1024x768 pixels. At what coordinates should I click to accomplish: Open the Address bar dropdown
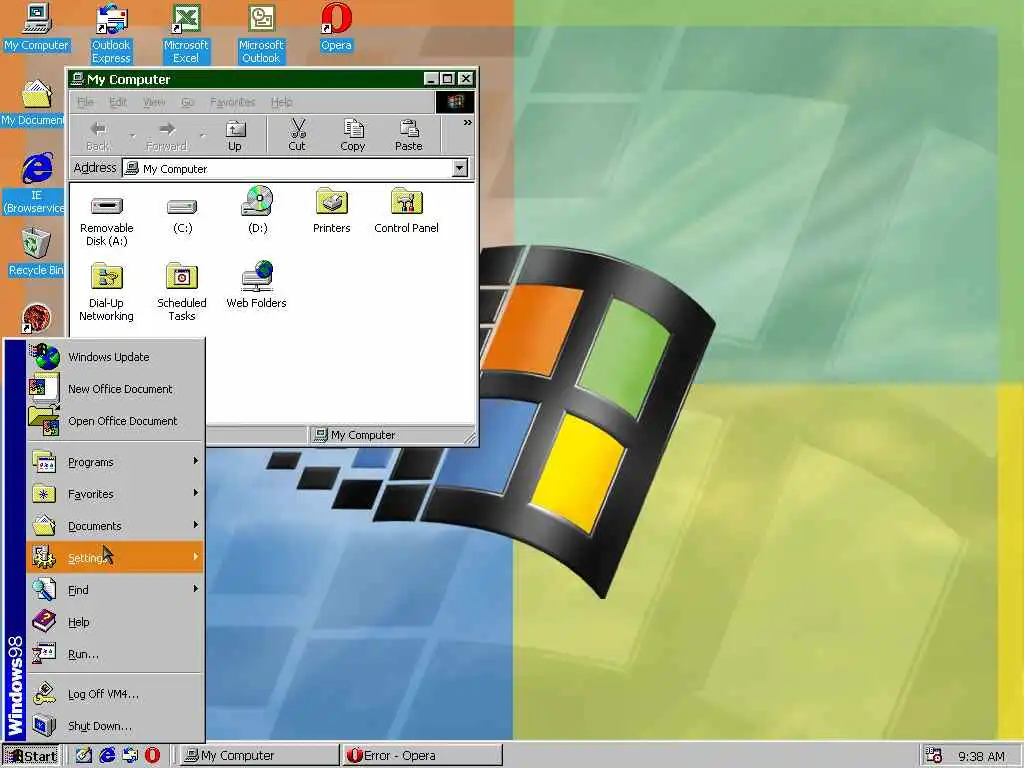[x=460, y=168]
